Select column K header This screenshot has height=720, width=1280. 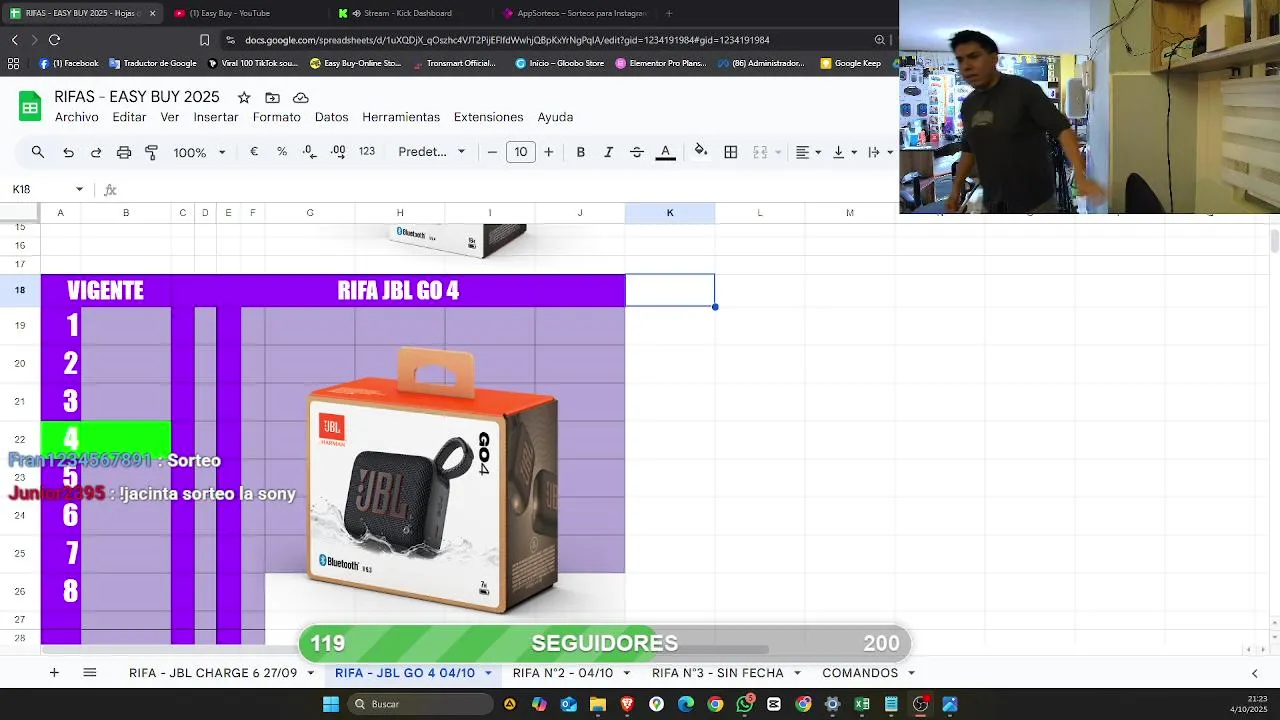coord(670,213)
